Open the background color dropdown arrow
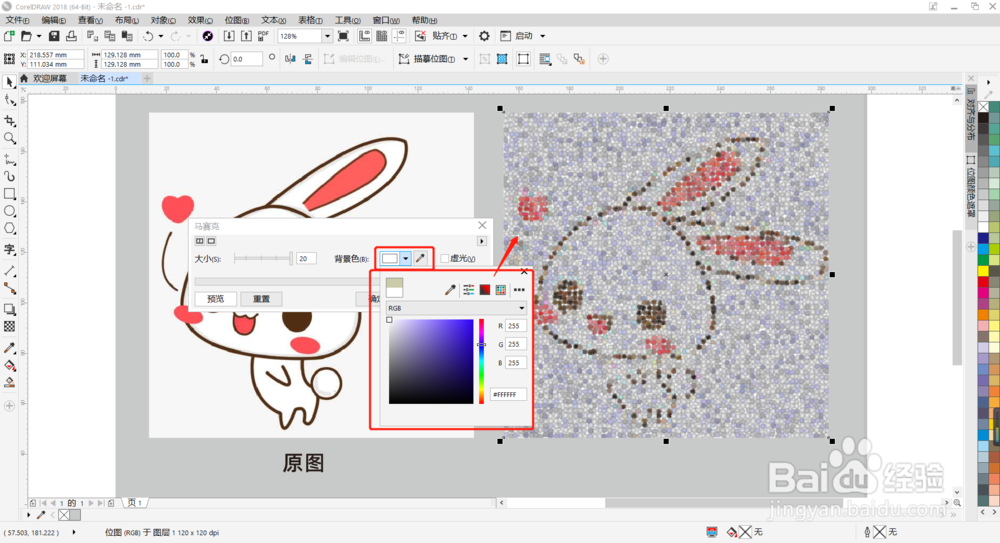Screen dimensions: 1000x543 406,258
